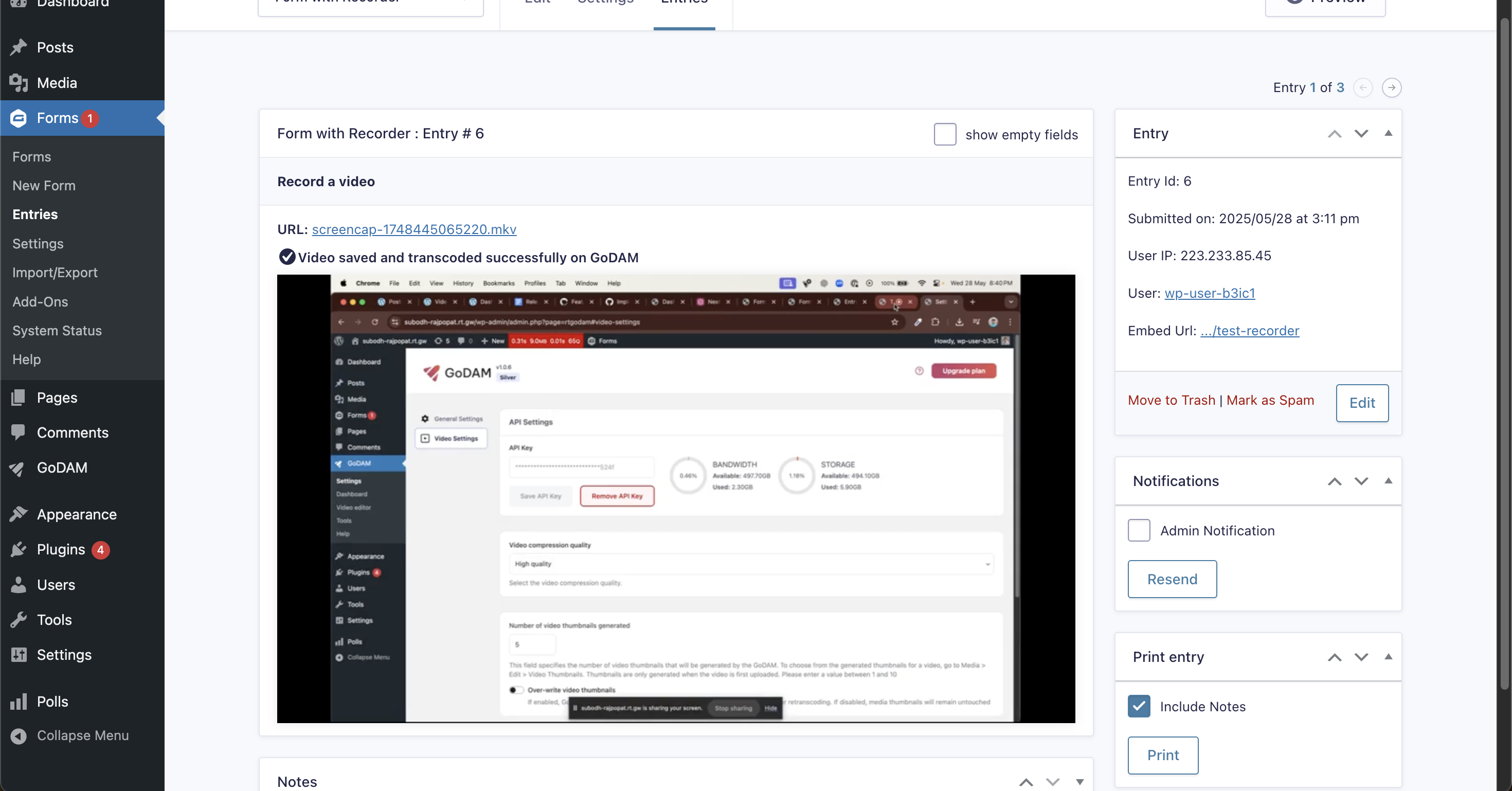The width and height of the screenshot is (1512, 791).
Task: Click the recorded video preview thumbnail
Action: pyautogui.click(x=676, y=499)
